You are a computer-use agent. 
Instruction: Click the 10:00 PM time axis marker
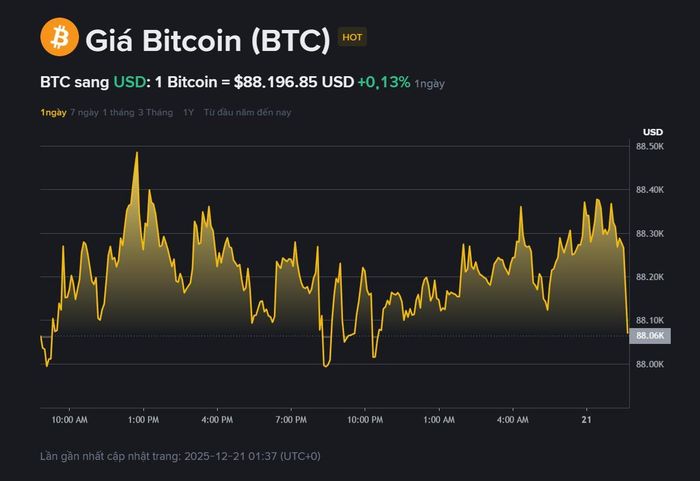[x=364, y=420]
